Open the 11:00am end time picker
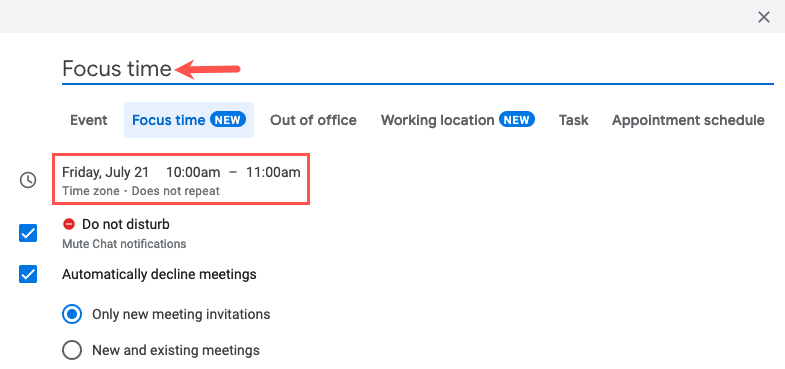The width and height of the screenshot is (785, 369). (273, 172)
